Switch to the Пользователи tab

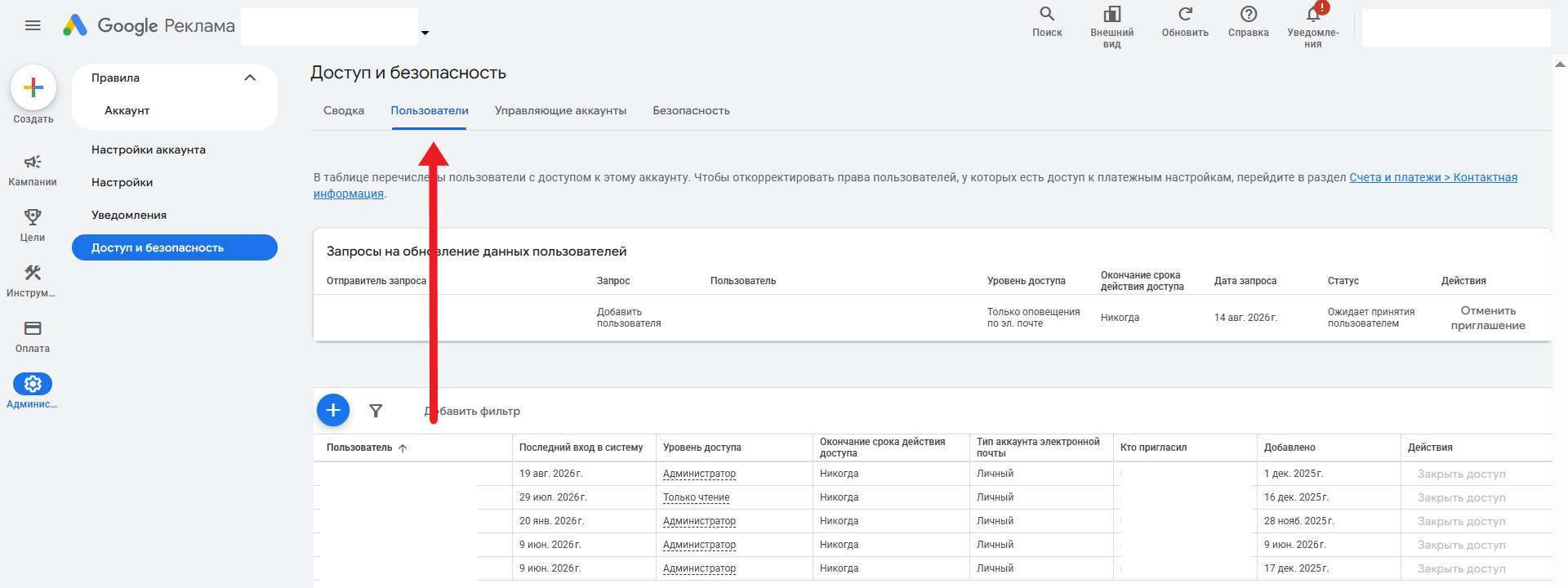point(430,110)
